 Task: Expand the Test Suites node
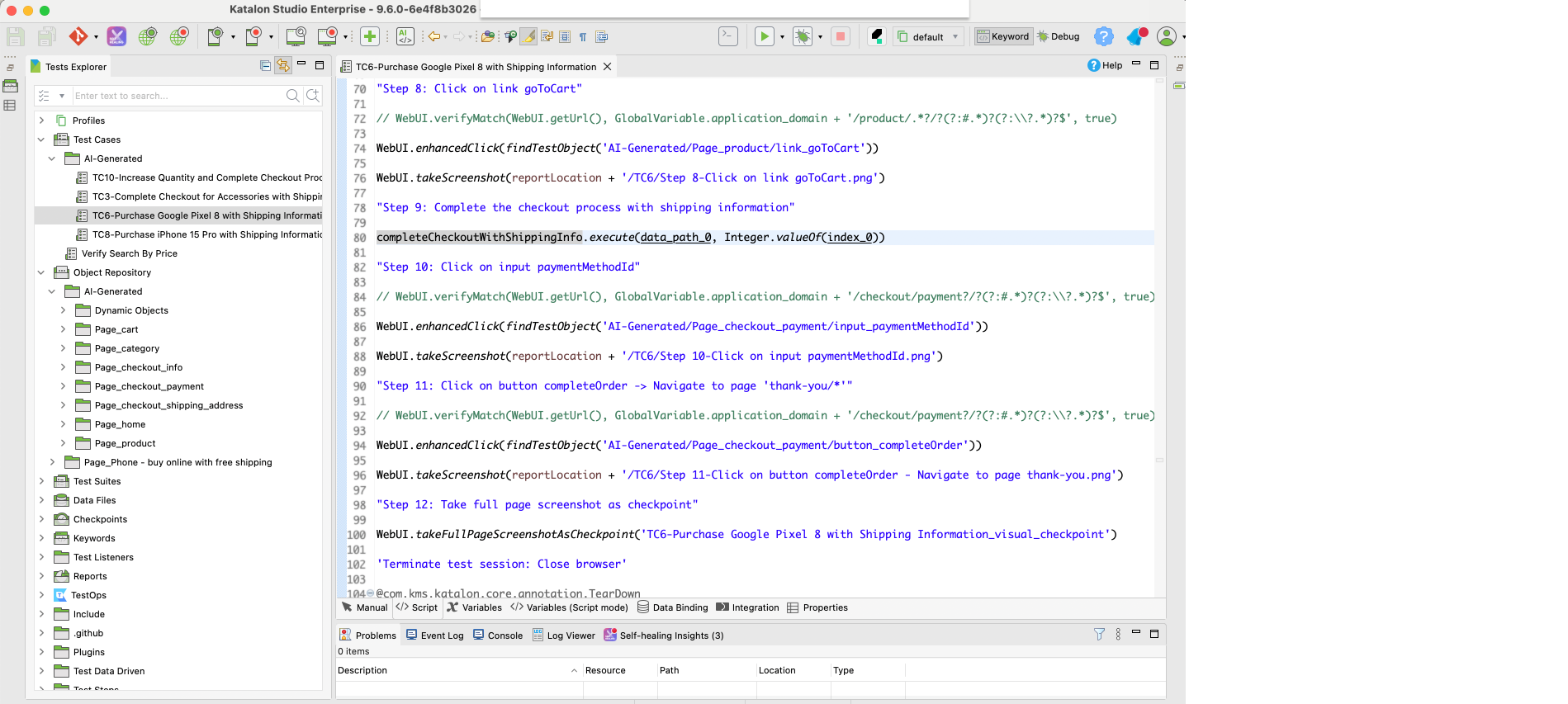coord(41,481)
